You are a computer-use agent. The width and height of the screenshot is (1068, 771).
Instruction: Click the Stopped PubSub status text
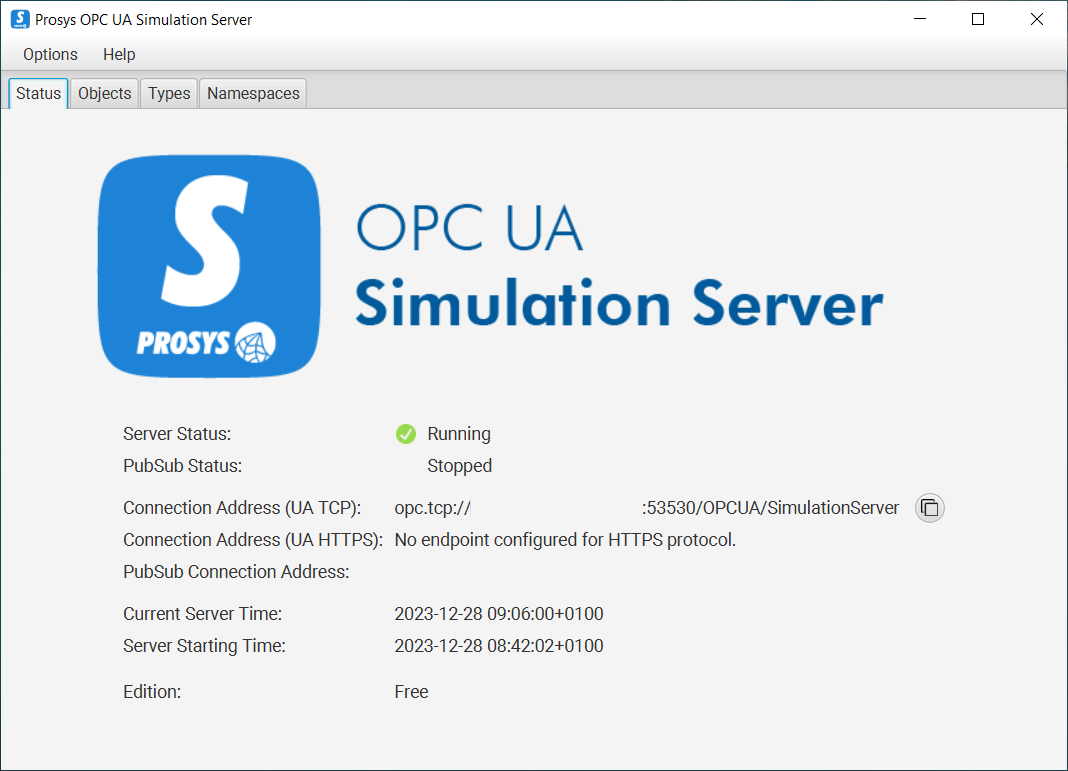[x=459, y=466]
